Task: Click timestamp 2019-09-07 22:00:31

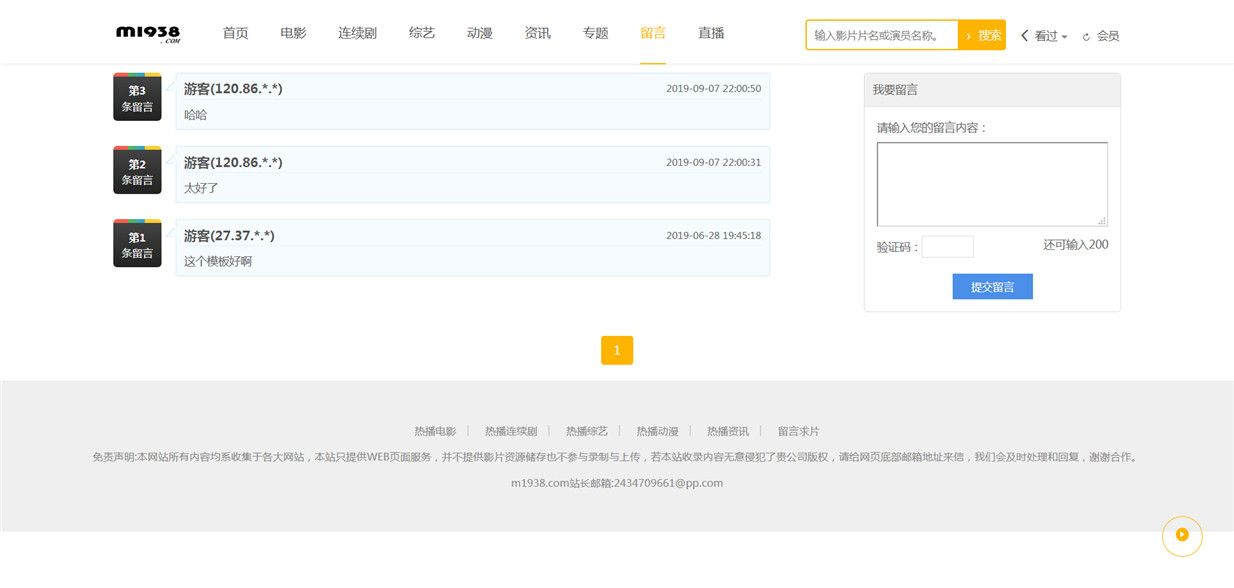Action: coord(714,162)
